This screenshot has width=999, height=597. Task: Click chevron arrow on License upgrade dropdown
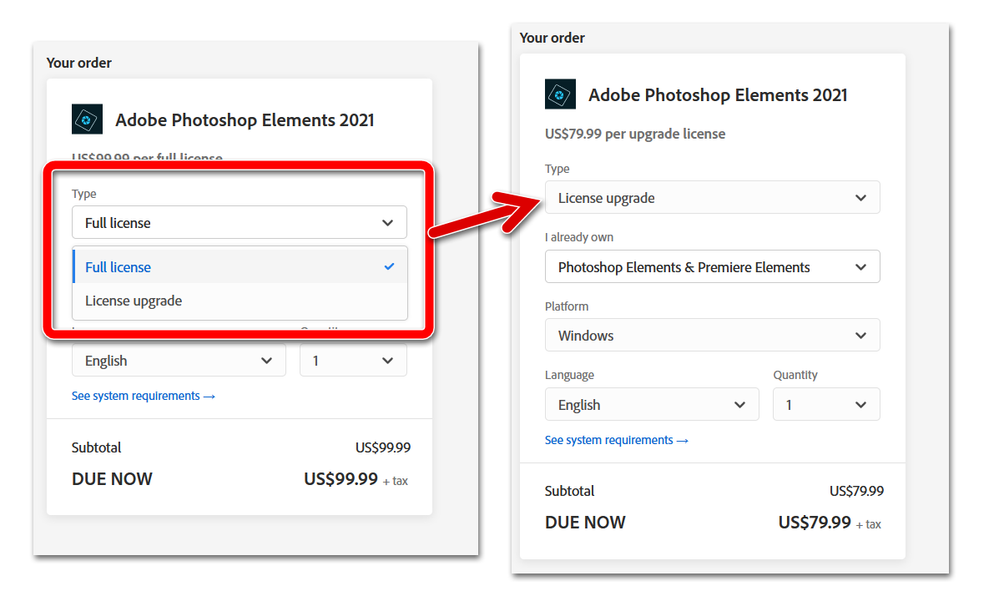(861, 198)
